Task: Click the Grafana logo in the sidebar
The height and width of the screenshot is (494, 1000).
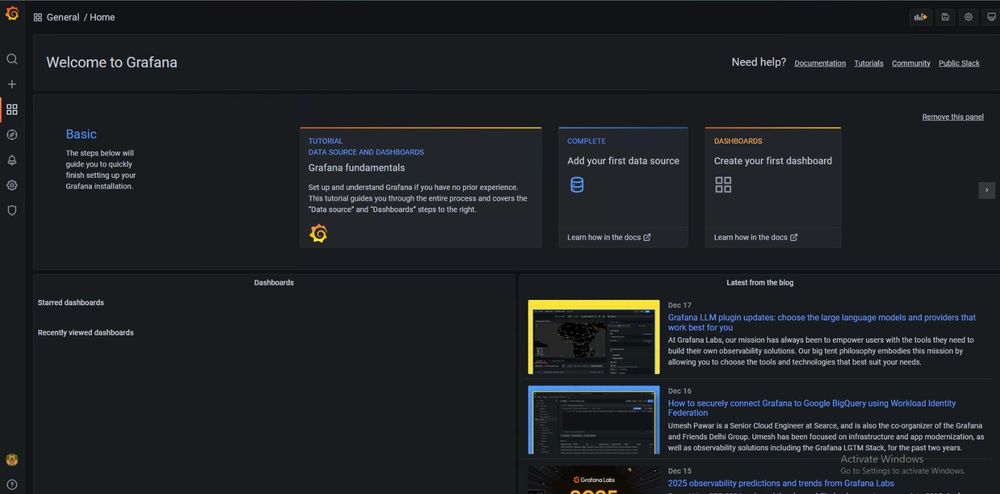Action: coord(12,13)
